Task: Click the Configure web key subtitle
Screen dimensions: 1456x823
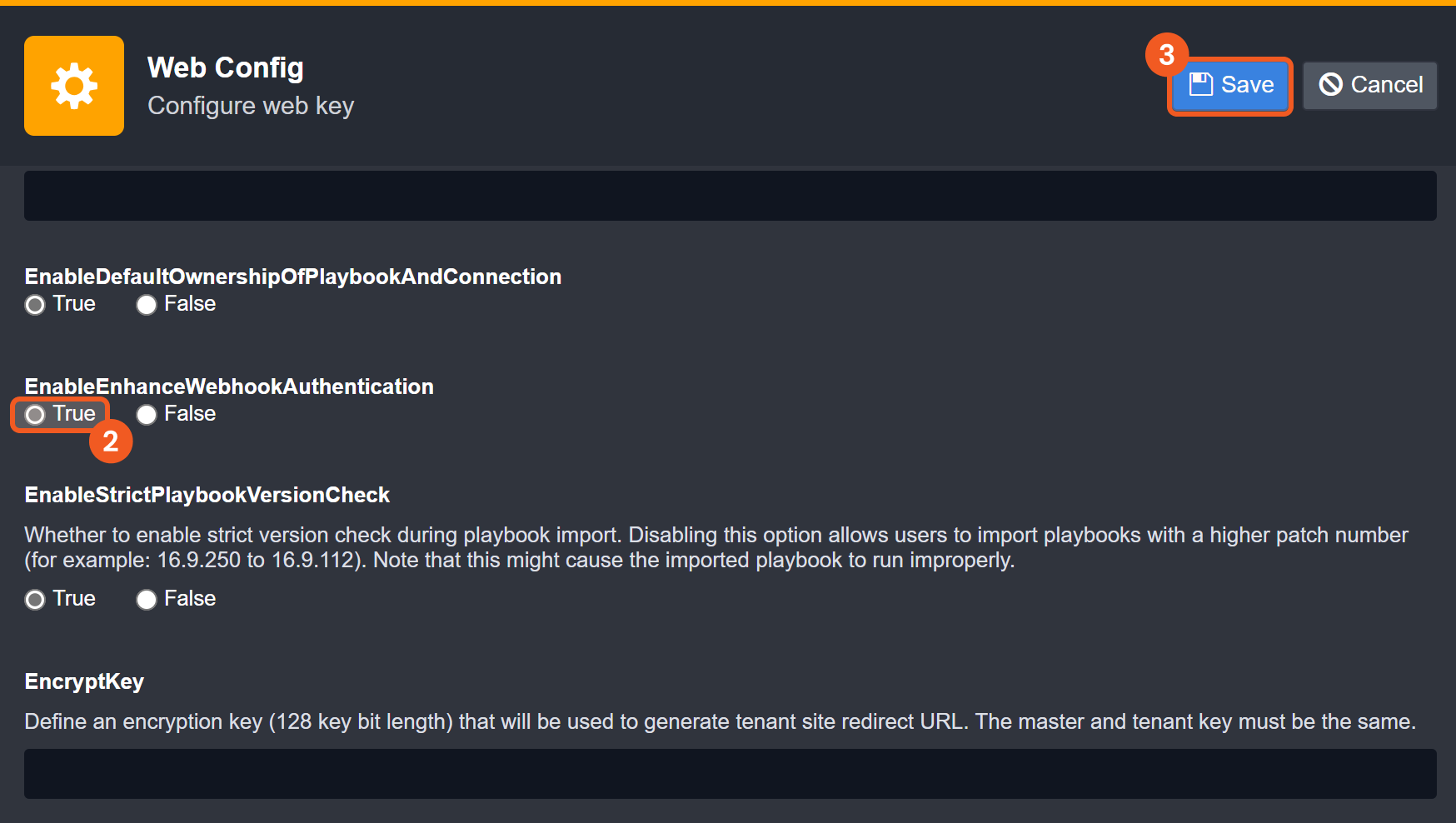Action: tap(251, 106)
